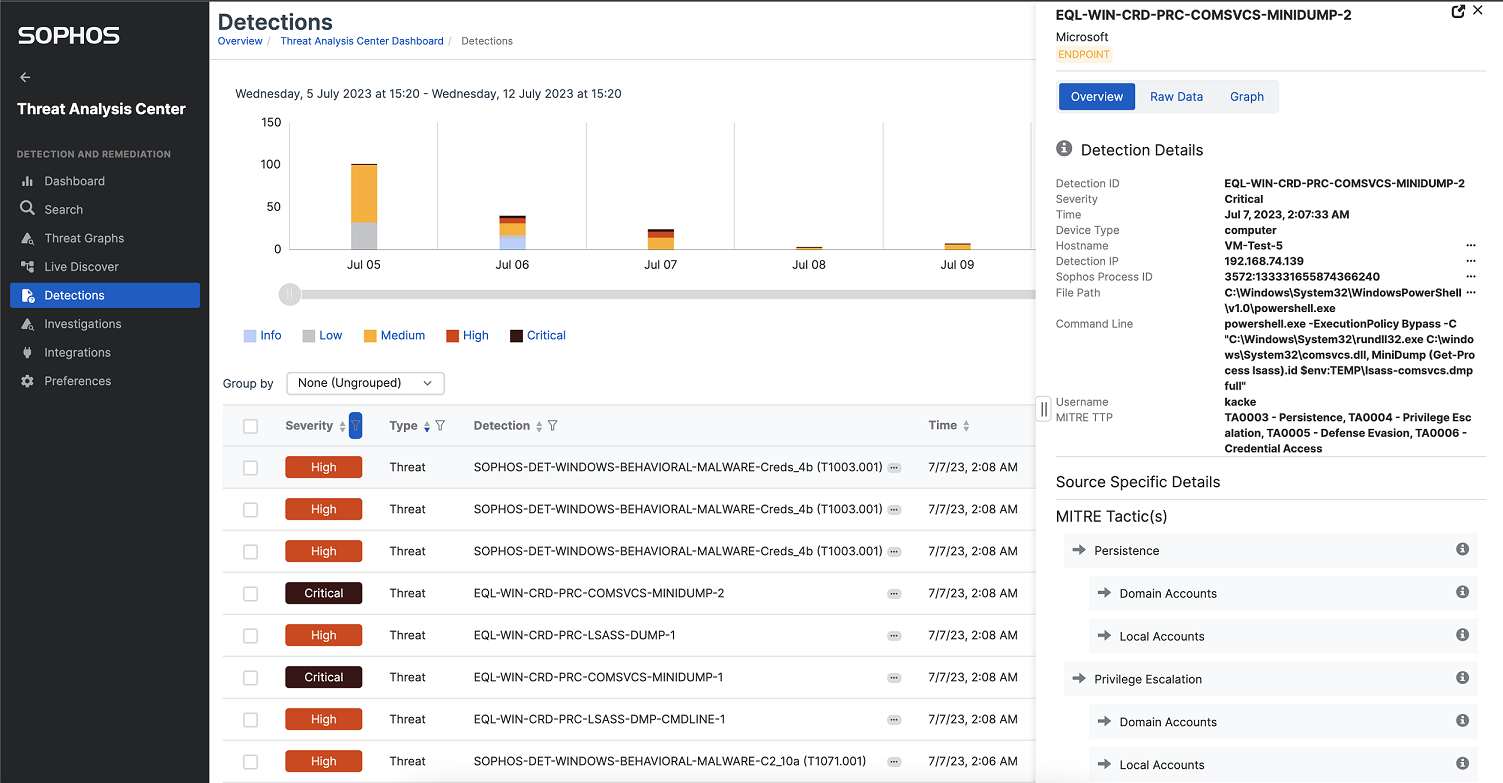Screen dimensions: 1503x783
Task: Click the Detection column filter funnel icon
Action: [x=553, y=426]
